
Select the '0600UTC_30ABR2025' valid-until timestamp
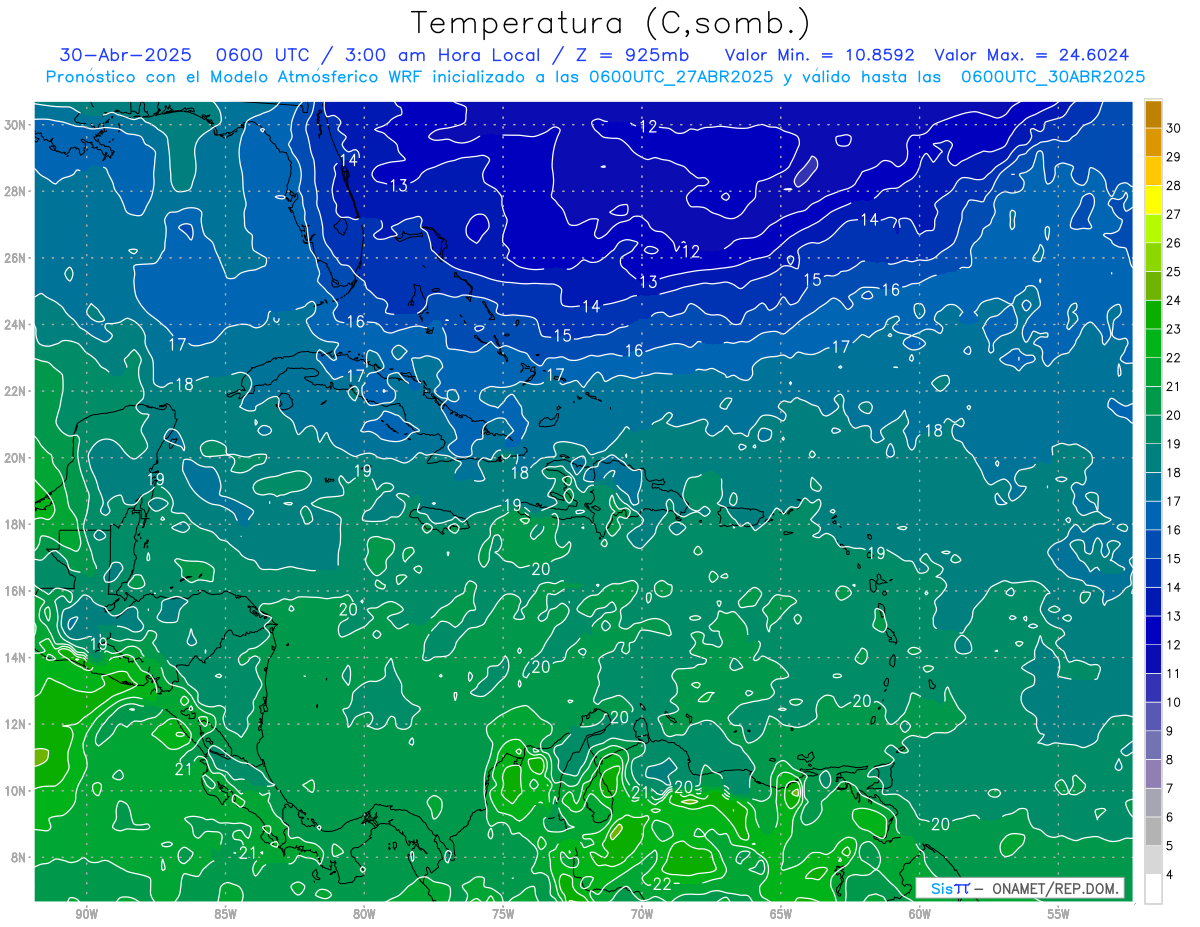[1053, 76]
